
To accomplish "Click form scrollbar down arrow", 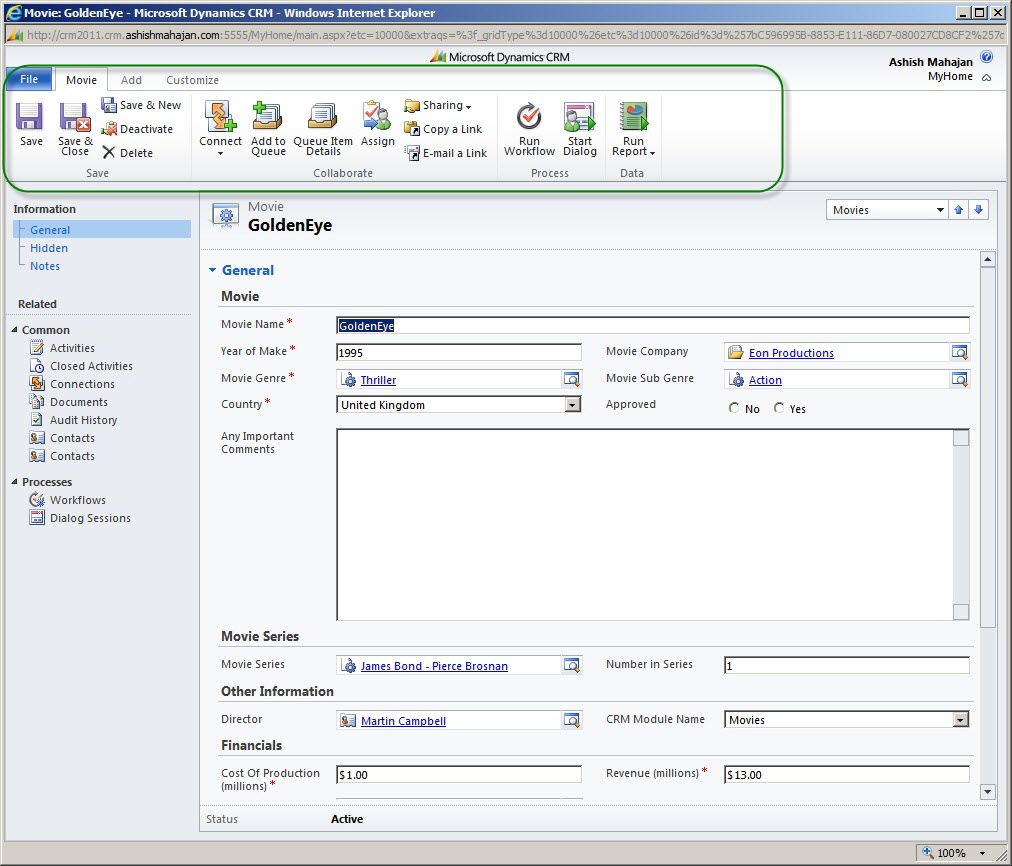I will (x=987, y=791).
